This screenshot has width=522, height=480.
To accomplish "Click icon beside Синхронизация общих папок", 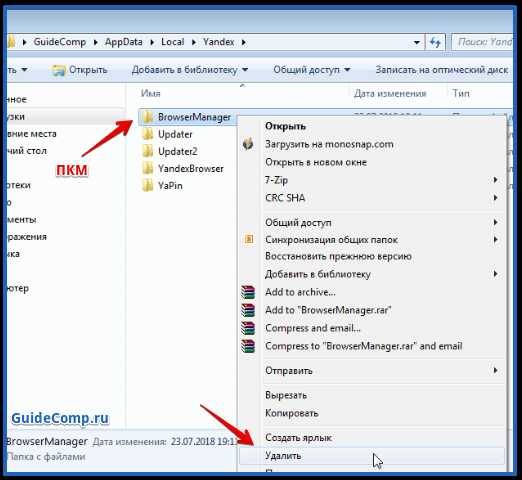I will click(249, 239).
